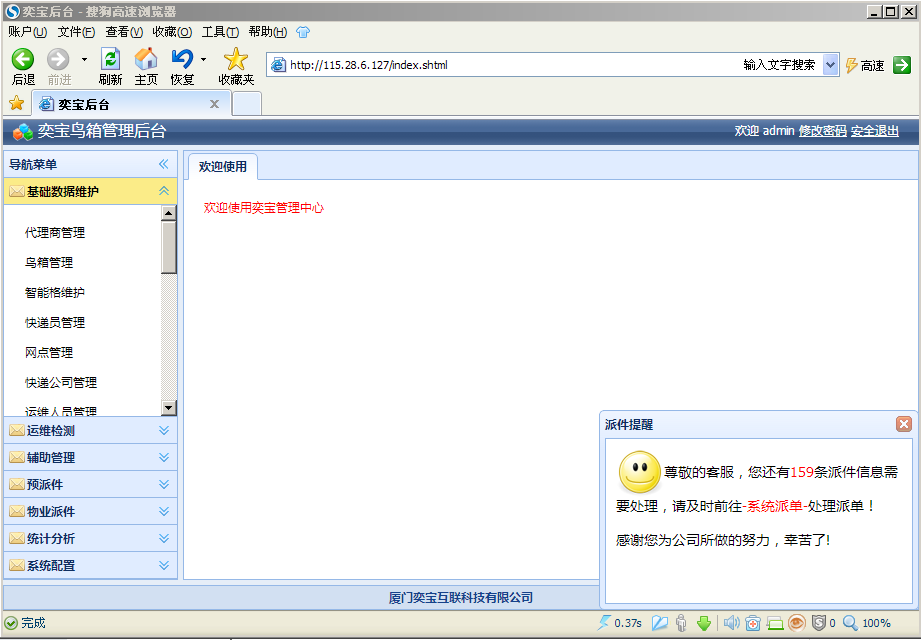Click the lightning speed icon showing 0.37s
The width and height of the screenshot is (921, 640).
(603, 623)
